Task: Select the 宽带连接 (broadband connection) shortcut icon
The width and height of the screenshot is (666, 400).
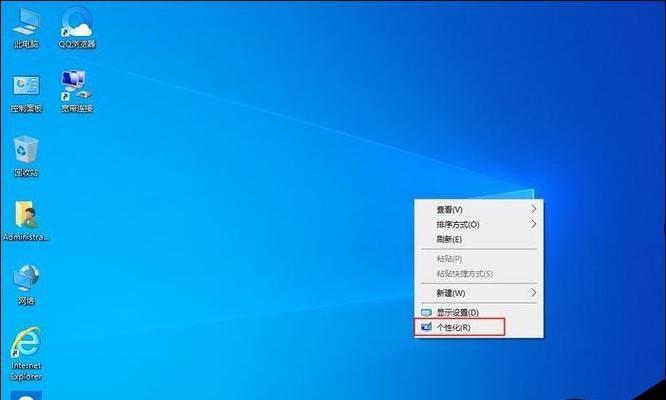Action: click(x=77, y=92)
